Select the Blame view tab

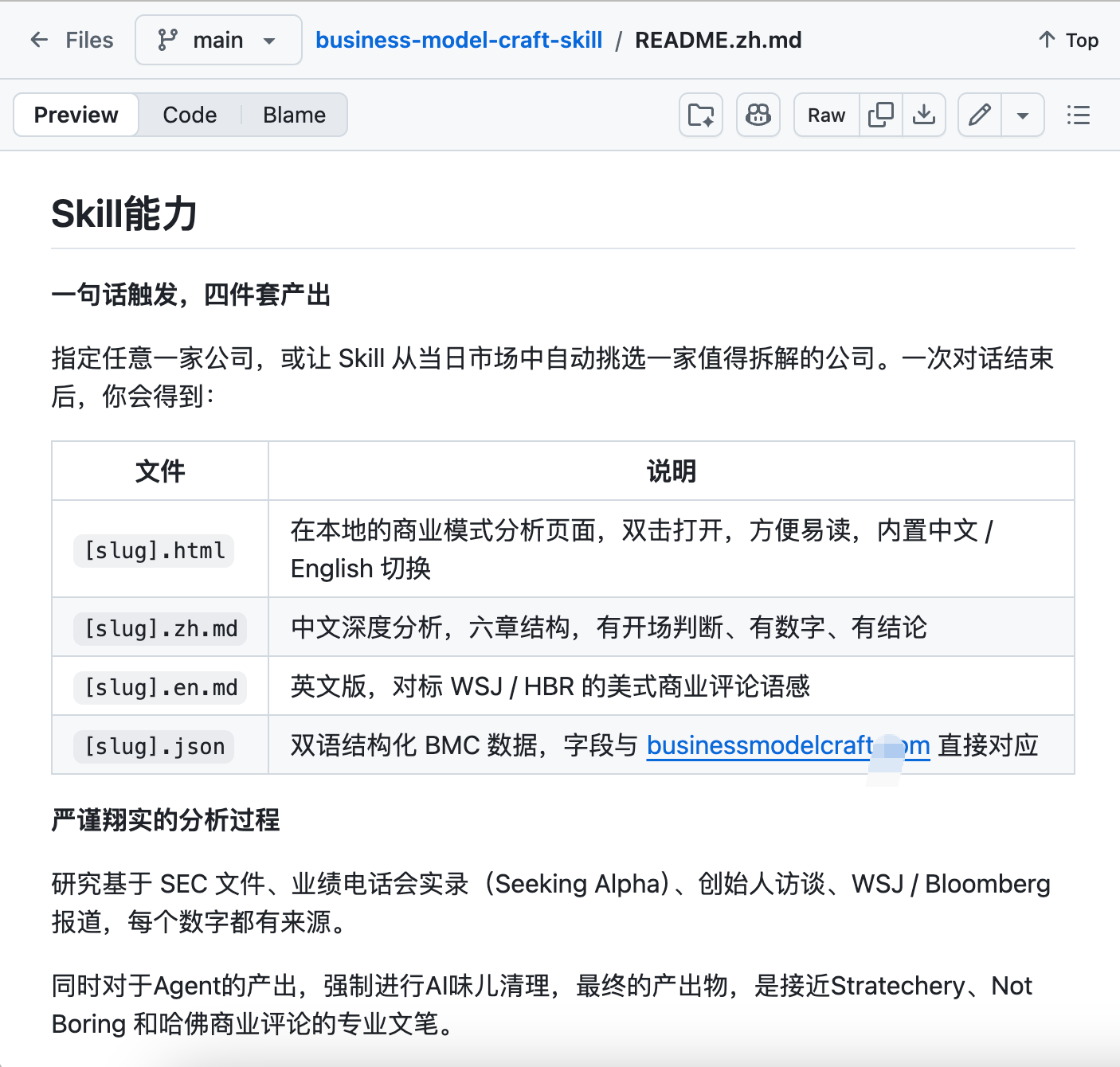pos(294,115)
